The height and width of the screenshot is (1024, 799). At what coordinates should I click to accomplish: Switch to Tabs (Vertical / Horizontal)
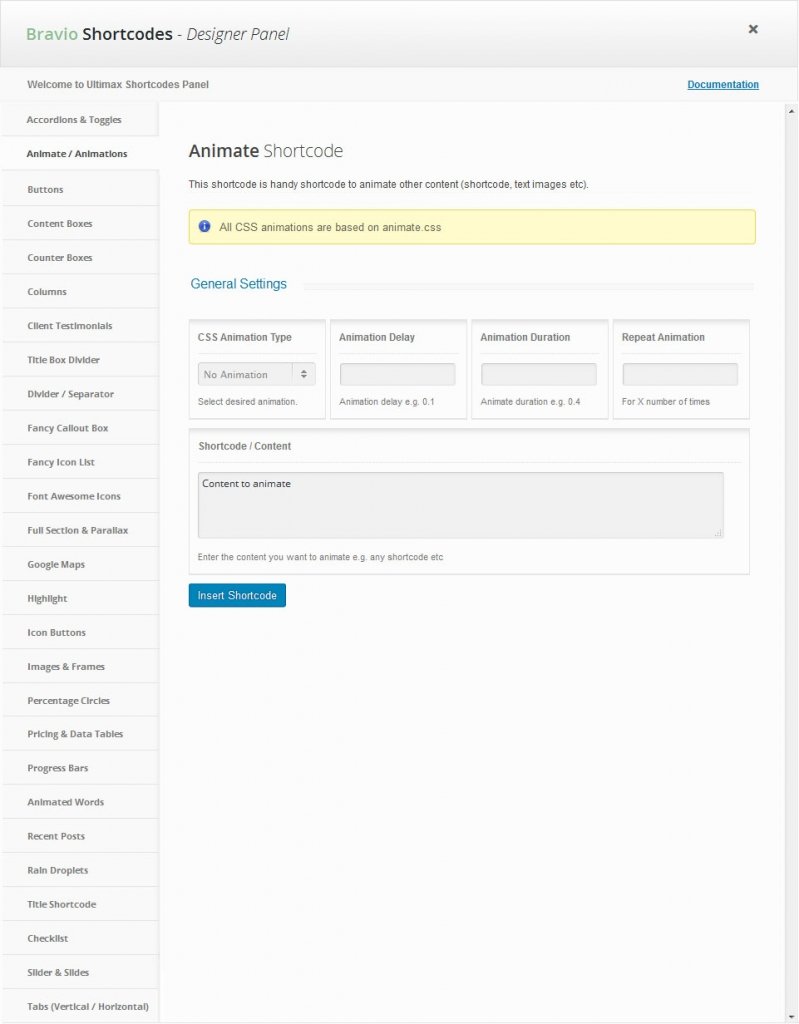[x=88, y=1006]
